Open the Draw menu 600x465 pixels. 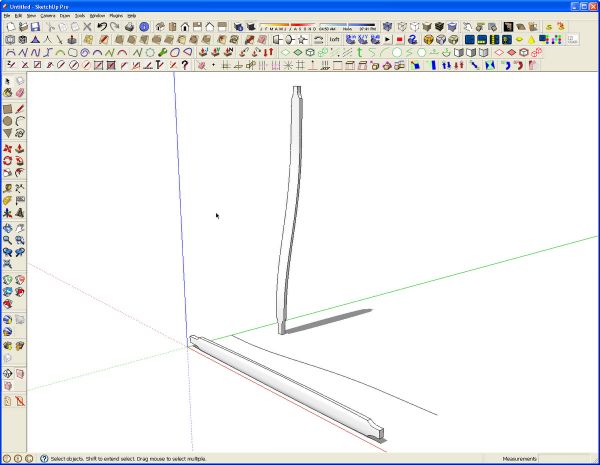click(x=65, y=16)
